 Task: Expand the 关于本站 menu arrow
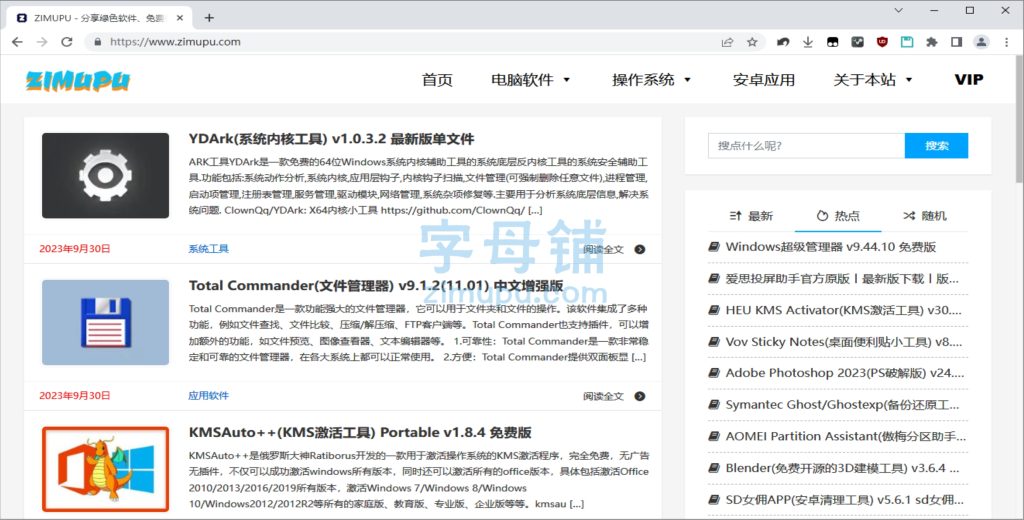pyautogui.click(x=908, y=80)
